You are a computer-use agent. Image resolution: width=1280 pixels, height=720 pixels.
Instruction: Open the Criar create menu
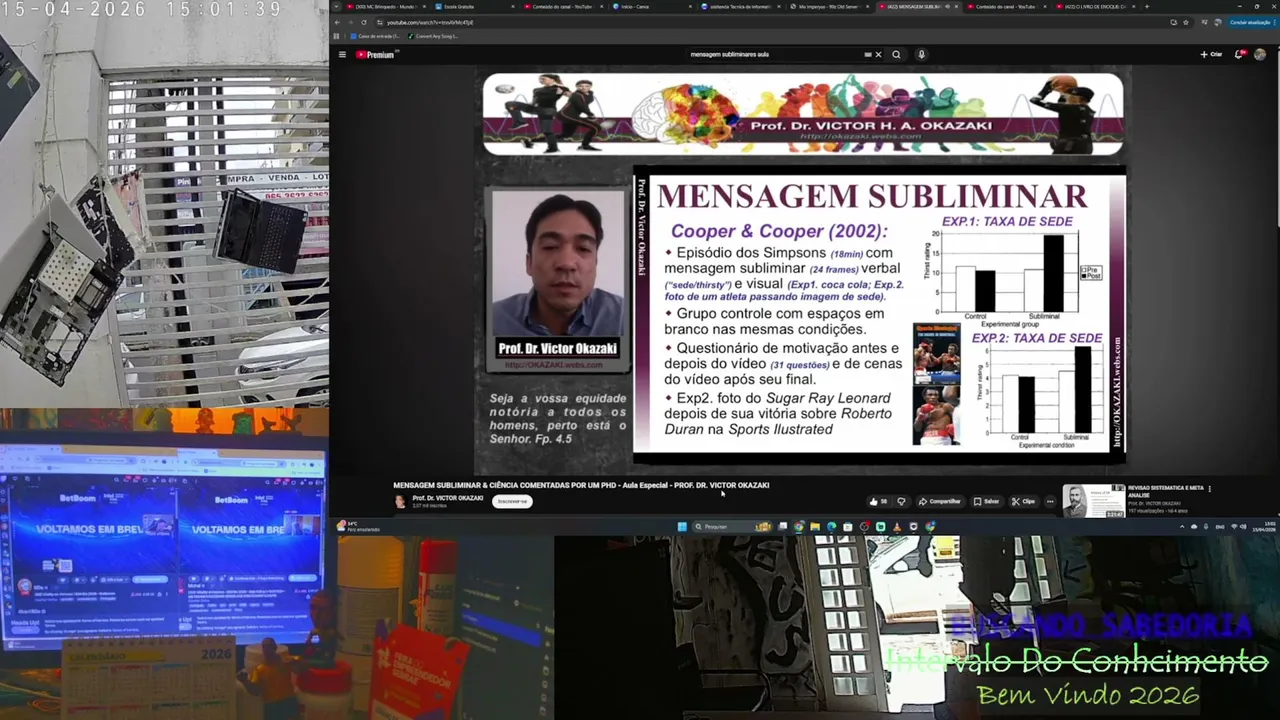[1211, 55]
